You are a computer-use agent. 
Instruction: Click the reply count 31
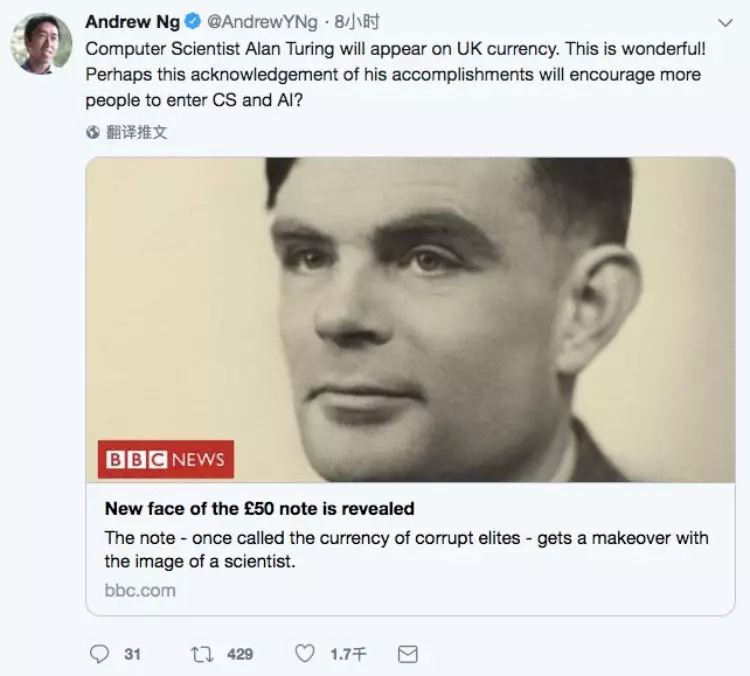tap(132, 654)
